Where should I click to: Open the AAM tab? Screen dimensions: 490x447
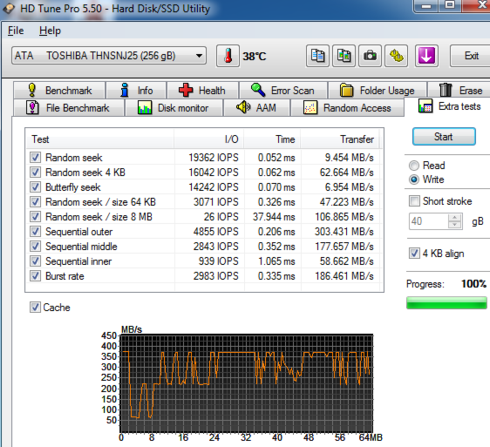click(x=256, y=108)
